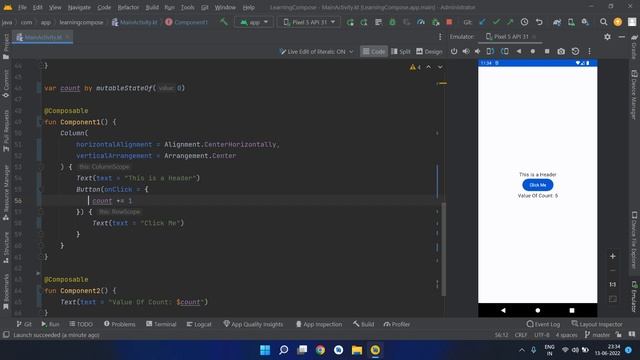Switch editor to Code view
This screenshot has width=640, height=360.
[374, 51]
